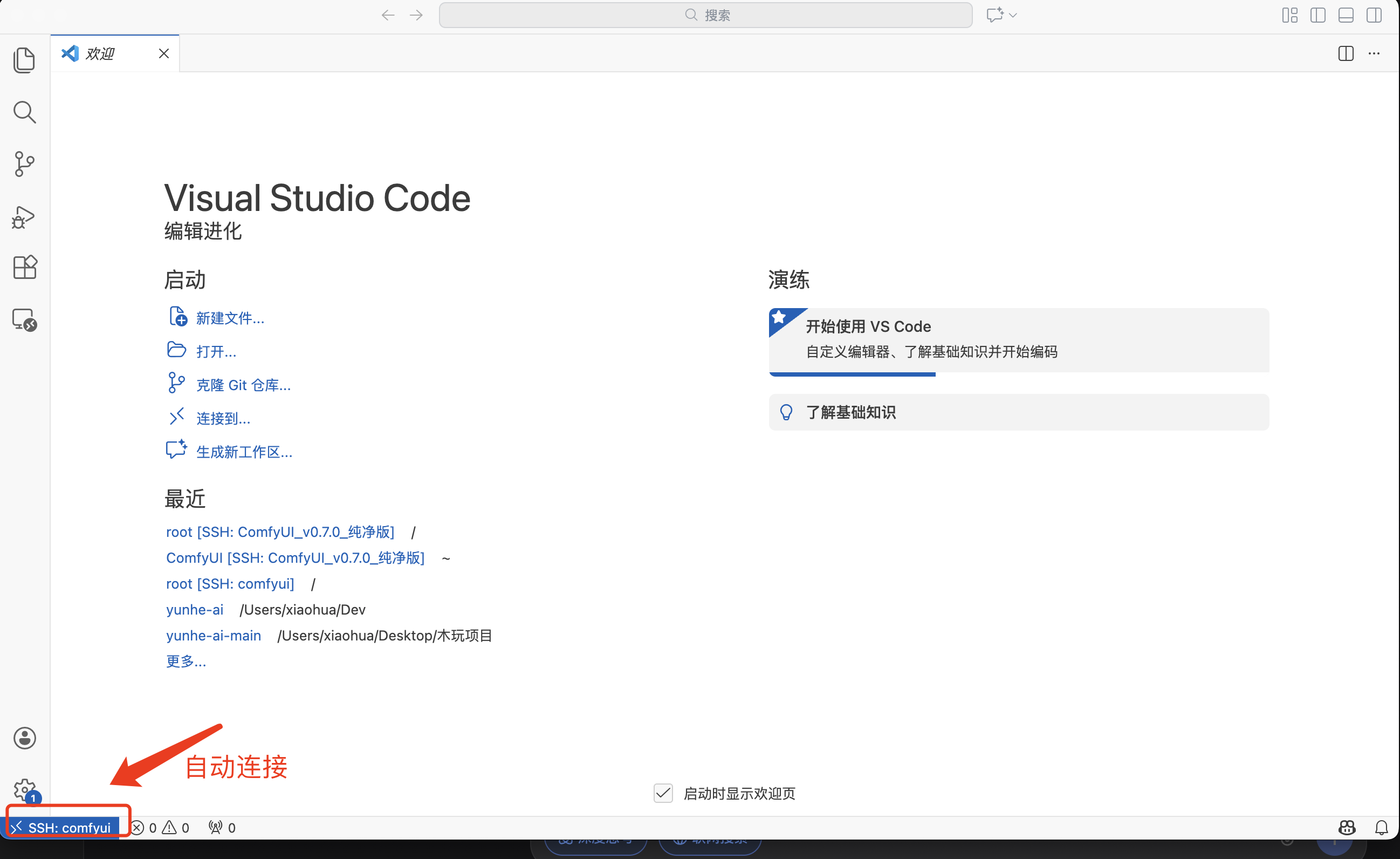Viewport: 1400px width, 859px height.
Task: Toggle the primary side bar layout button
Action: coord(1317,15)
